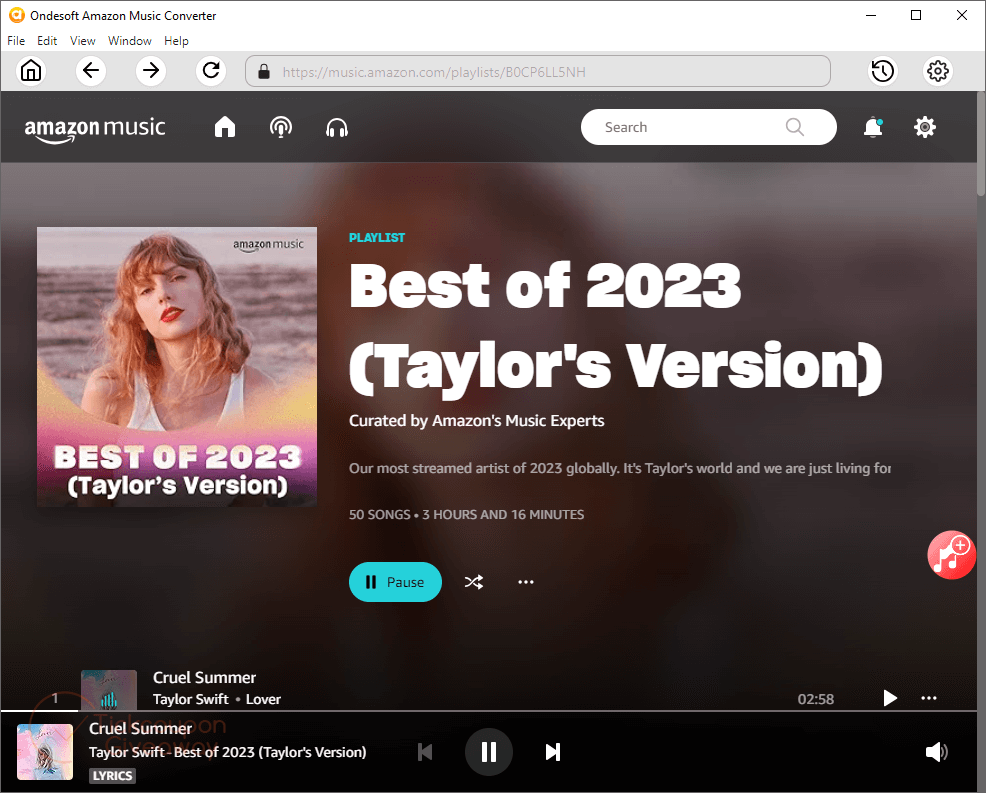The image size is (986, 793).
Task: Click the 'Taylor Swift - Best of 2023' player subtitle
Action: point(228,752)
